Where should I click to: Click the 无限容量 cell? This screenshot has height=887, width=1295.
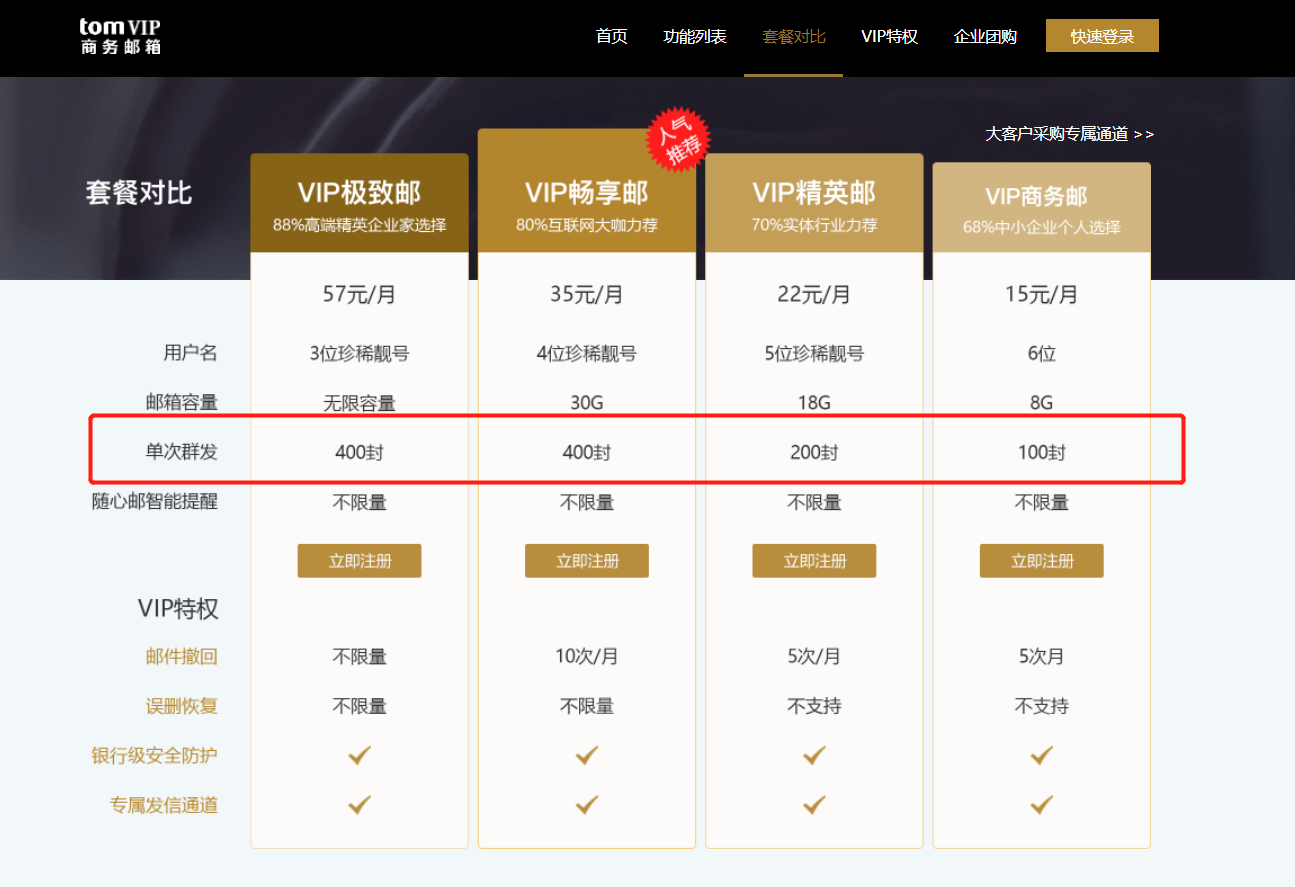tap(359, 403)
